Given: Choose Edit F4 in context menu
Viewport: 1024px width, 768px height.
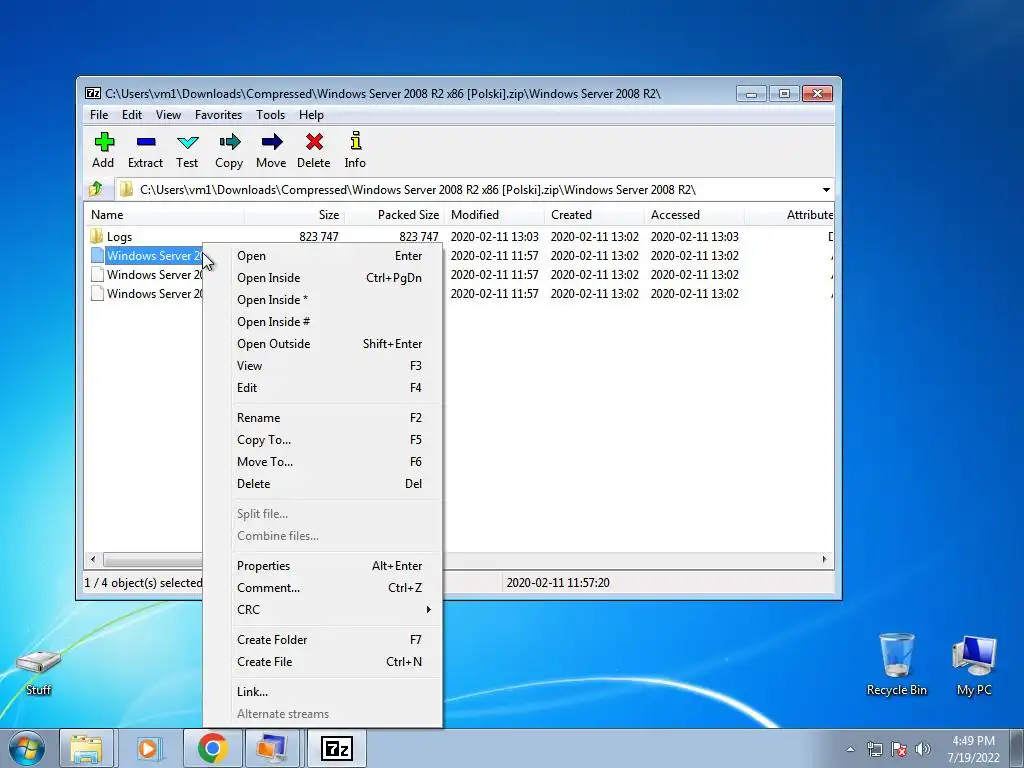Looking at the screenshot, I should tap(323, 388).
